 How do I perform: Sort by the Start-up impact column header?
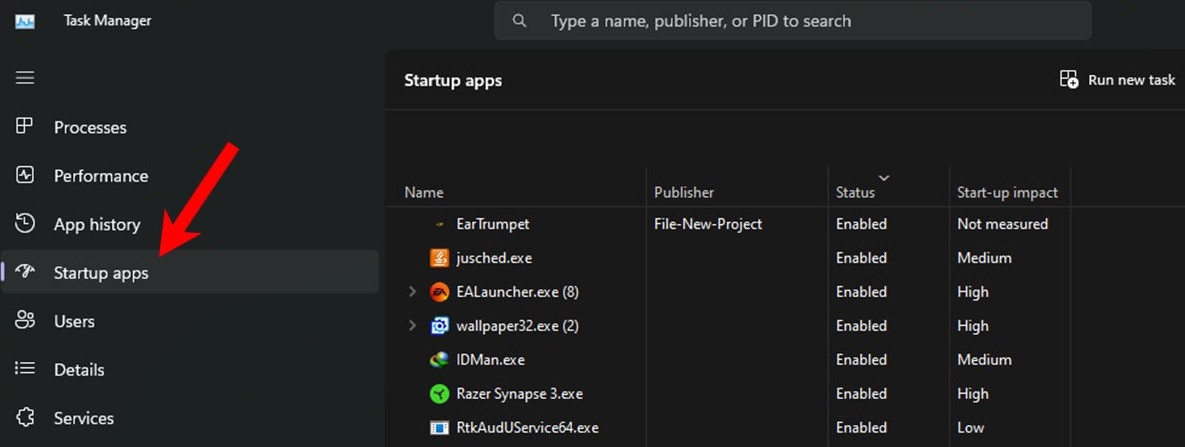point(1007,193)
